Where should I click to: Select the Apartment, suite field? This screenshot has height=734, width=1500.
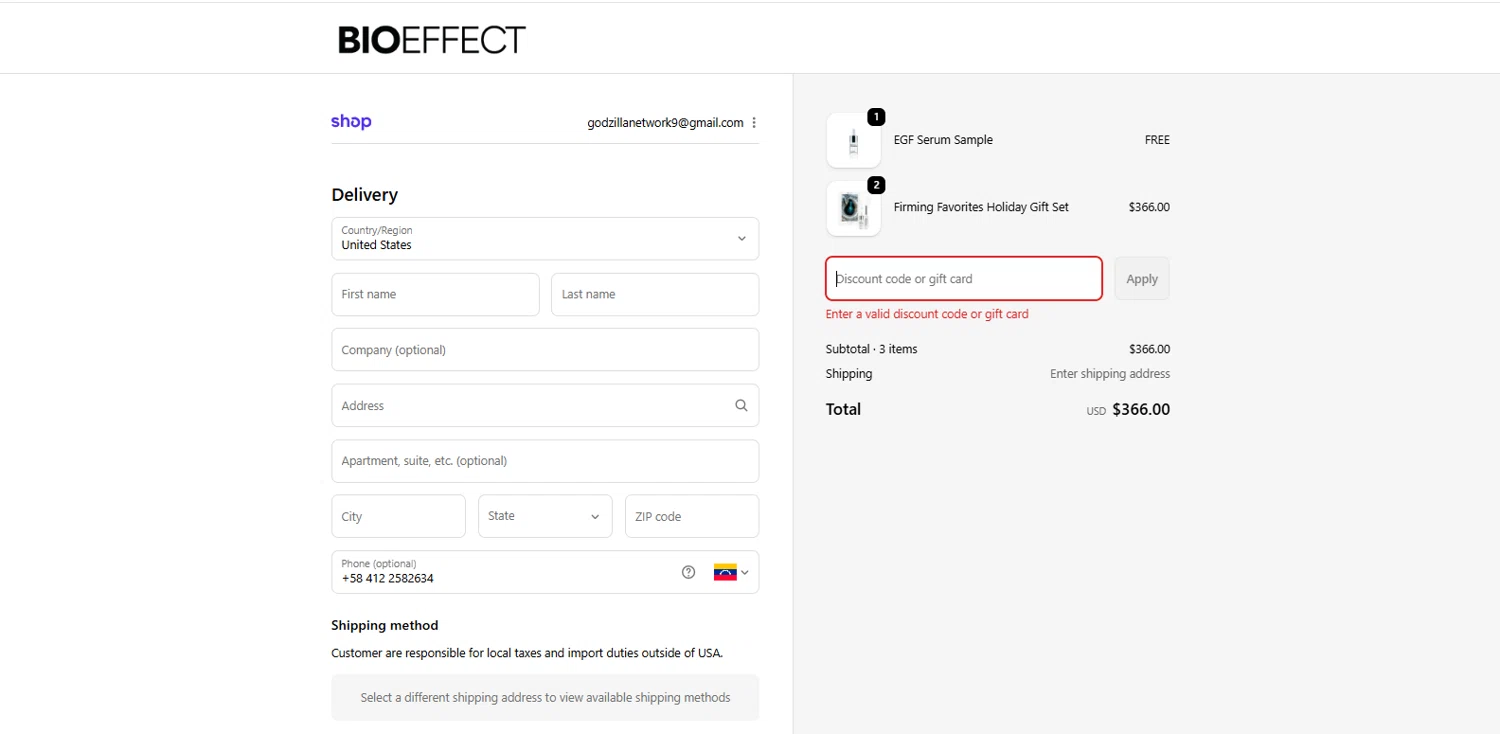pos(545,461)
